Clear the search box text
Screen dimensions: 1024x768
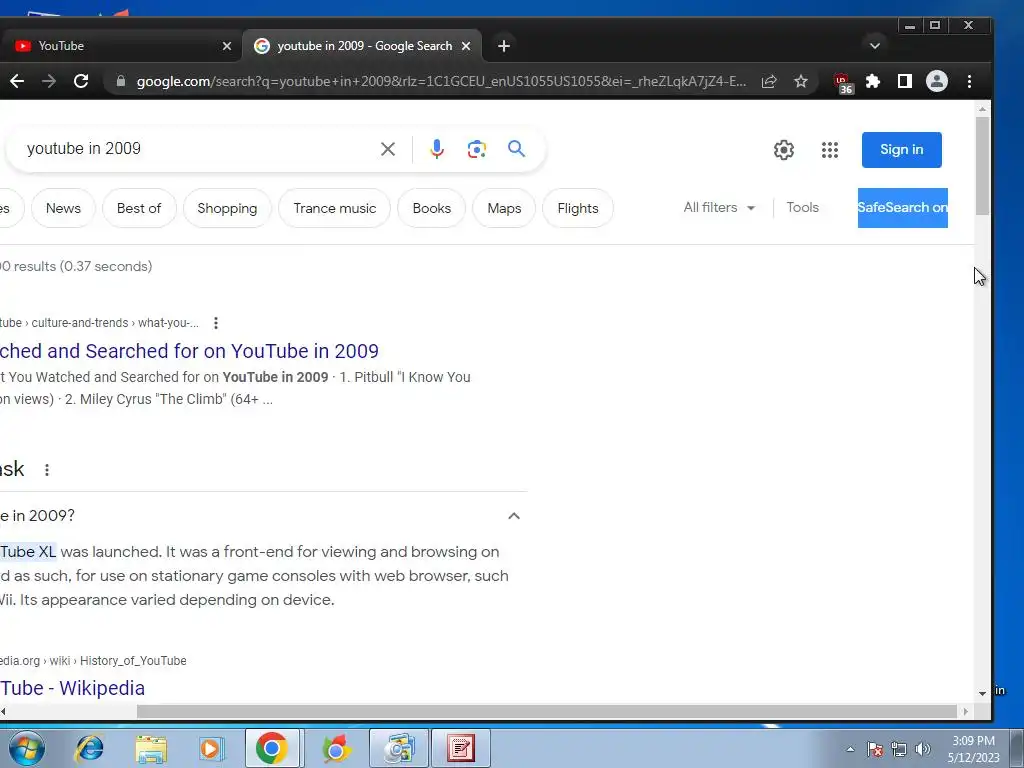point(388,149)
